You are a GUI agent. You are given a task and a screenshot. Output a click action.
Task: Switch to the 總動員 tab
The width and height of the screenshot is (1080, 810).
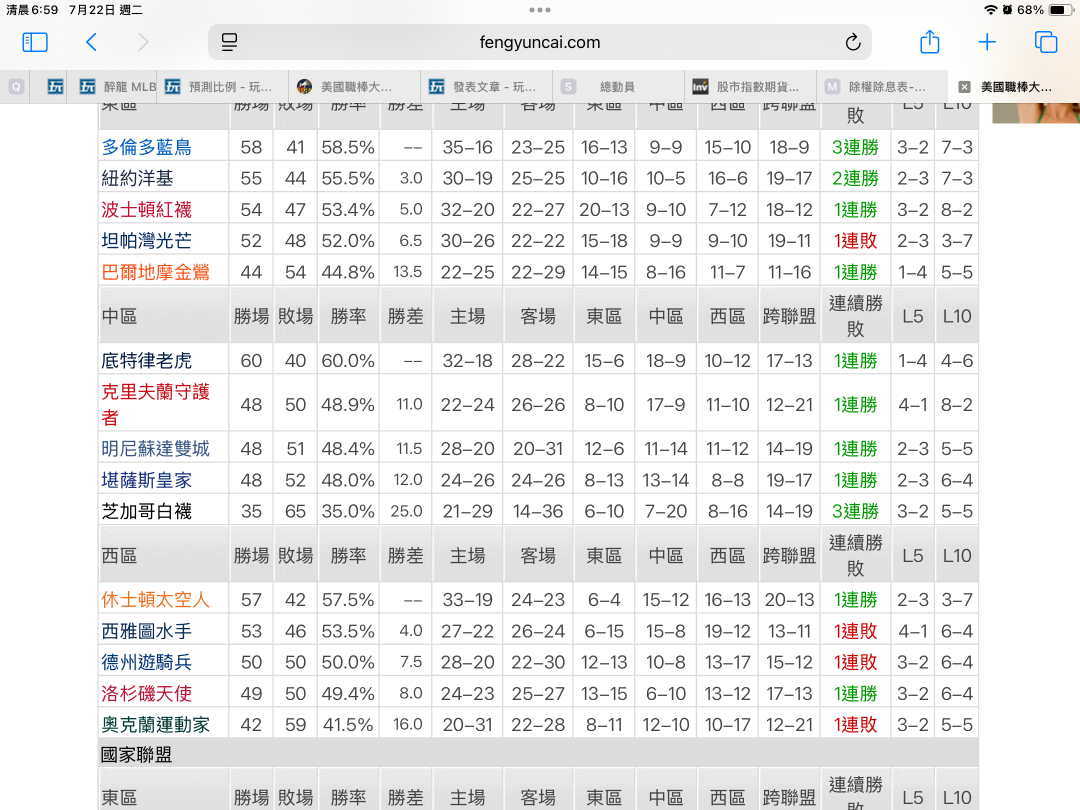click(619, 87)
